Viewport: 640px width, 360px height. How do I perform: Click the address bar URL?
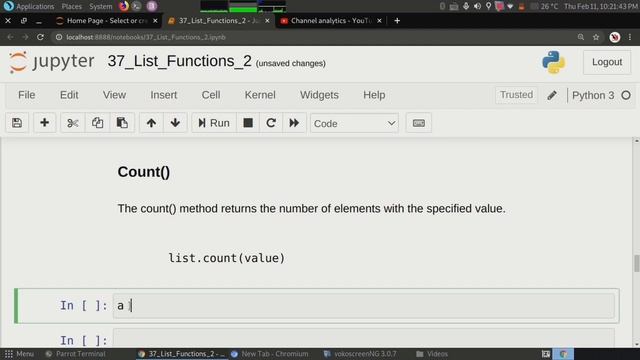pyautogui.click(x=146, y=37)
